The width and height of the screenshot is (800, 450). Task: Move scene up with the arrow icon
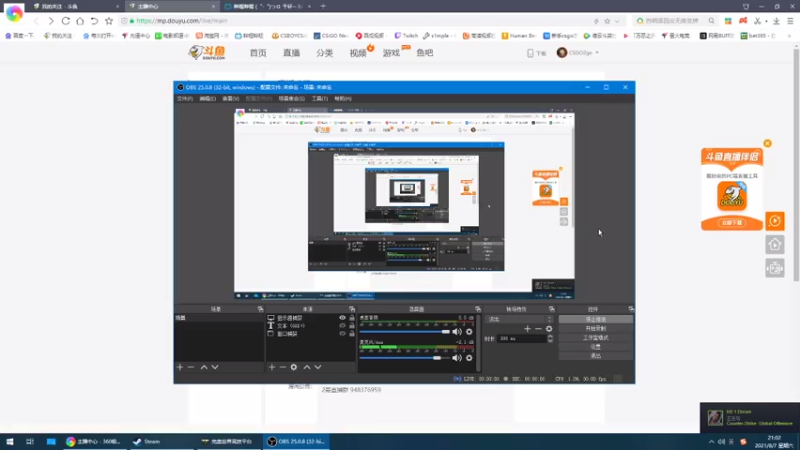204,367
